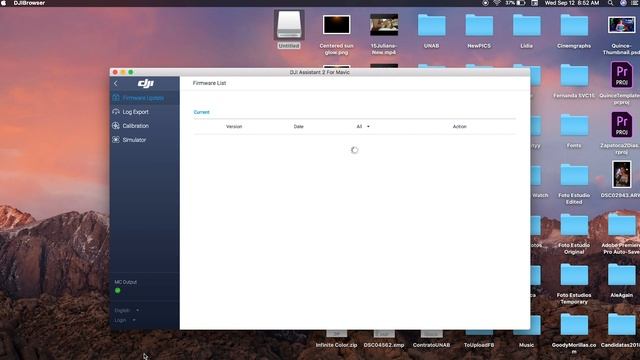Select the Cinemgraphs folder
Viewport: 640px width, 360px height.
574,26
